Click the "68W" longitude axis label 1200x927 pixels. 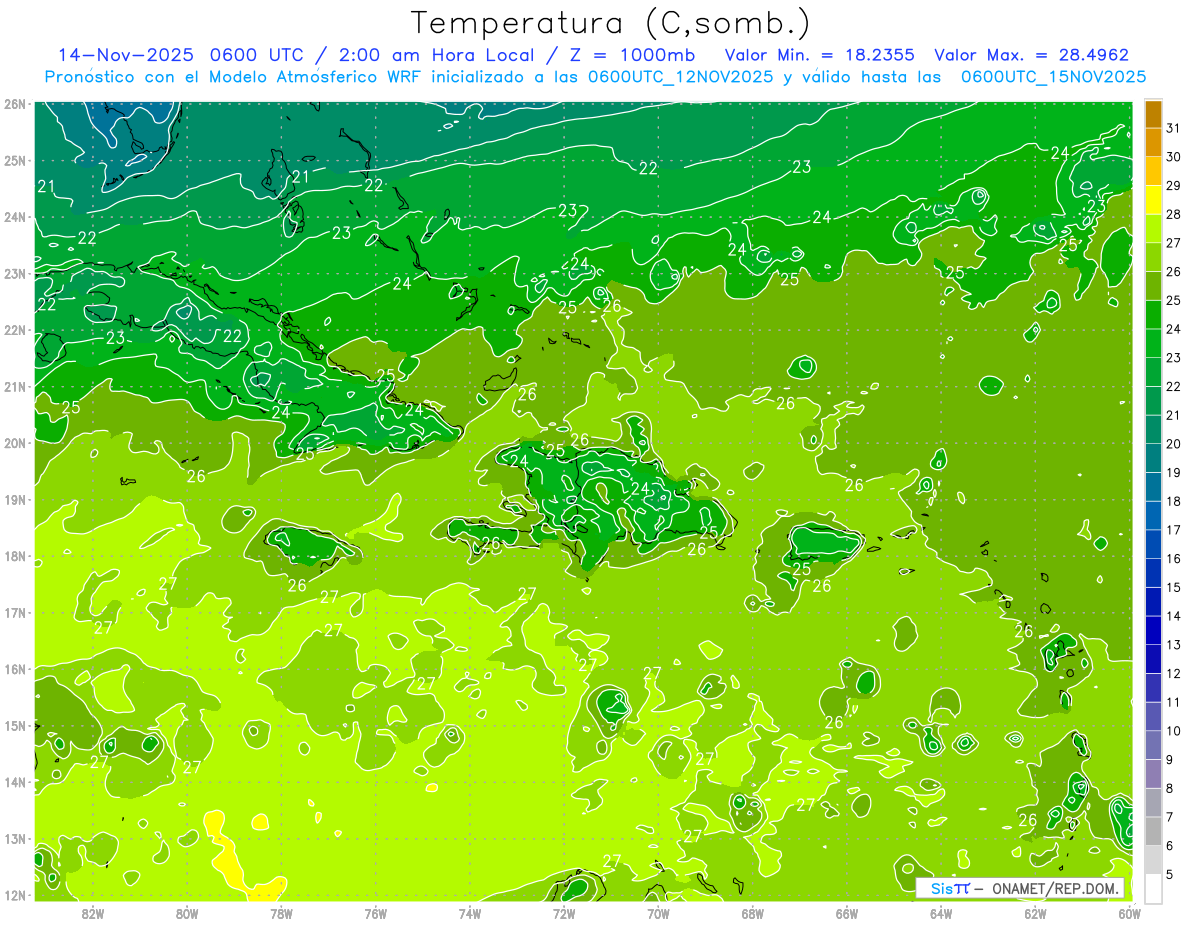point(753,913)
